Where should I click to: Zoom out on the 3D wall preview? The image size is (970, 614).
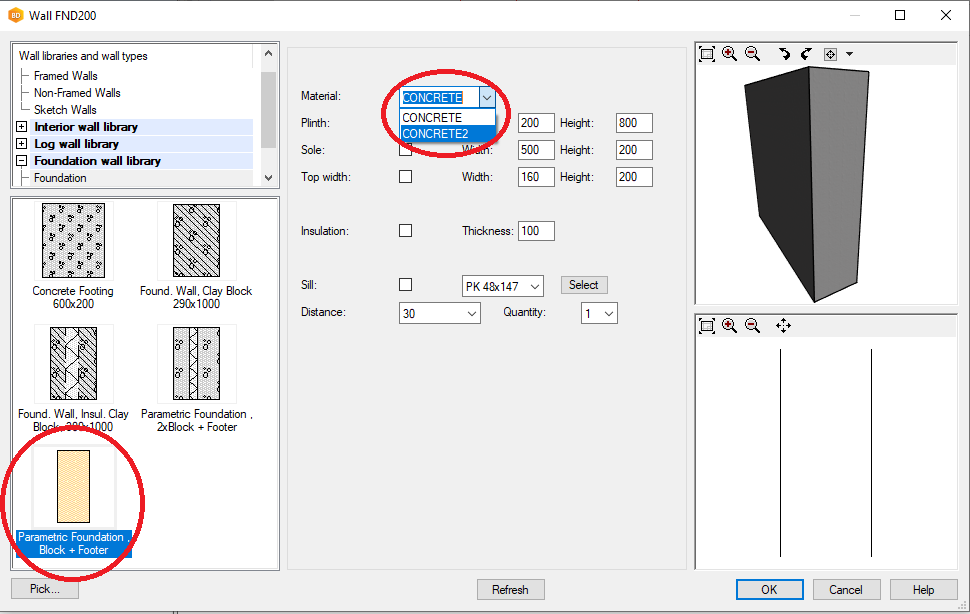click(752, 54)
